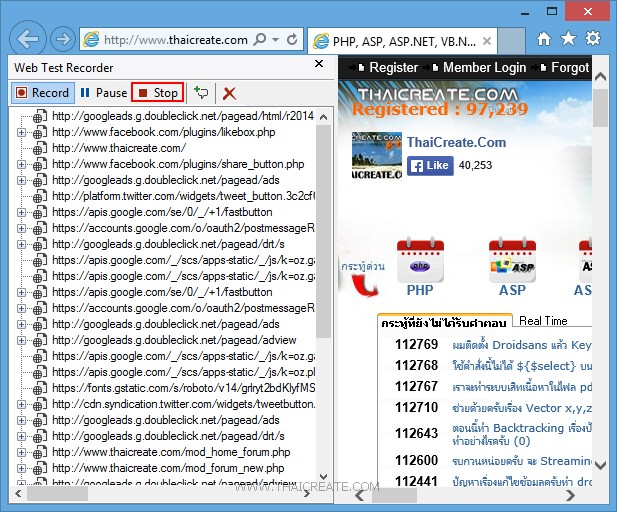Click the web page scroll up arrow

point(600,76)
